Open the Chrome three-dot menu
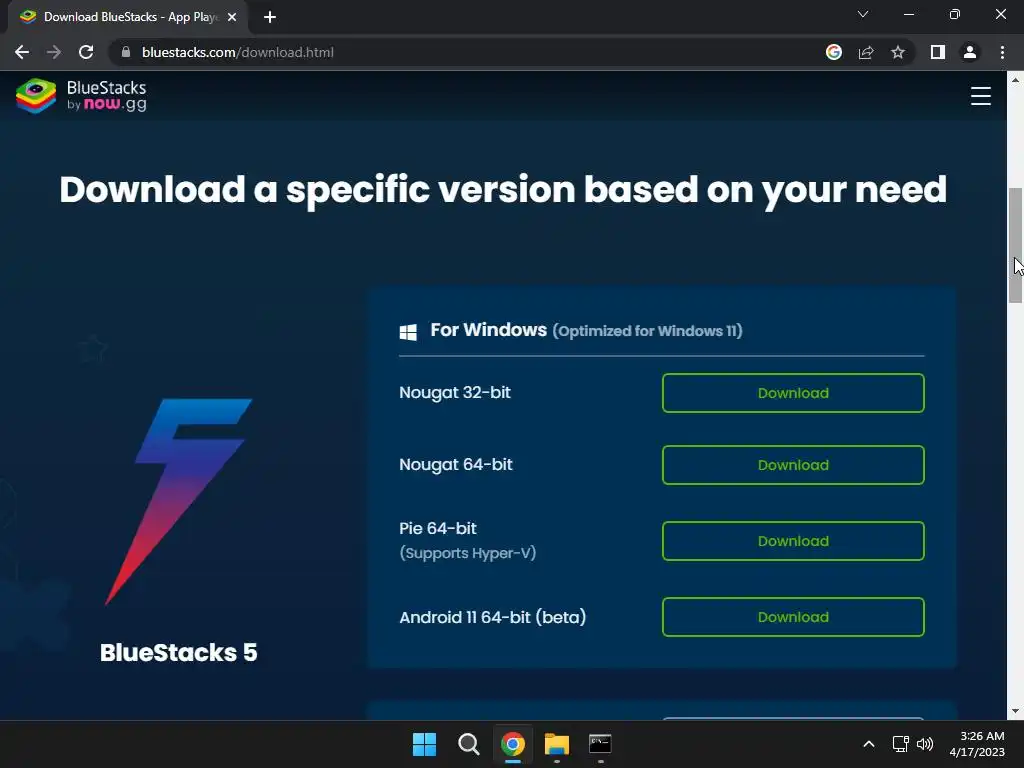The width and height of the screenshot is (1024, 768). pyautogui.click(x=1002, y=52)
